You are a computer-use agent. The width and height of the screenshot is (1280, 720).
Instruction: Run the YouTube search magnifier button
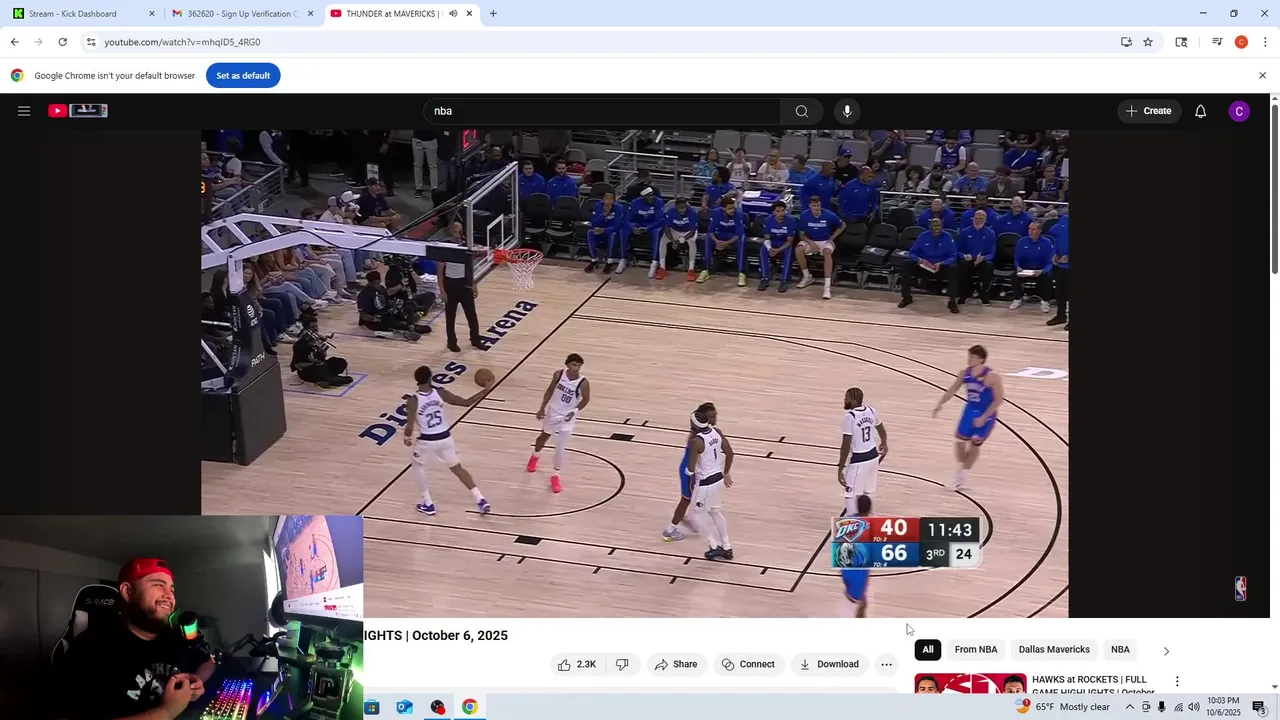[x=802, y=111]
